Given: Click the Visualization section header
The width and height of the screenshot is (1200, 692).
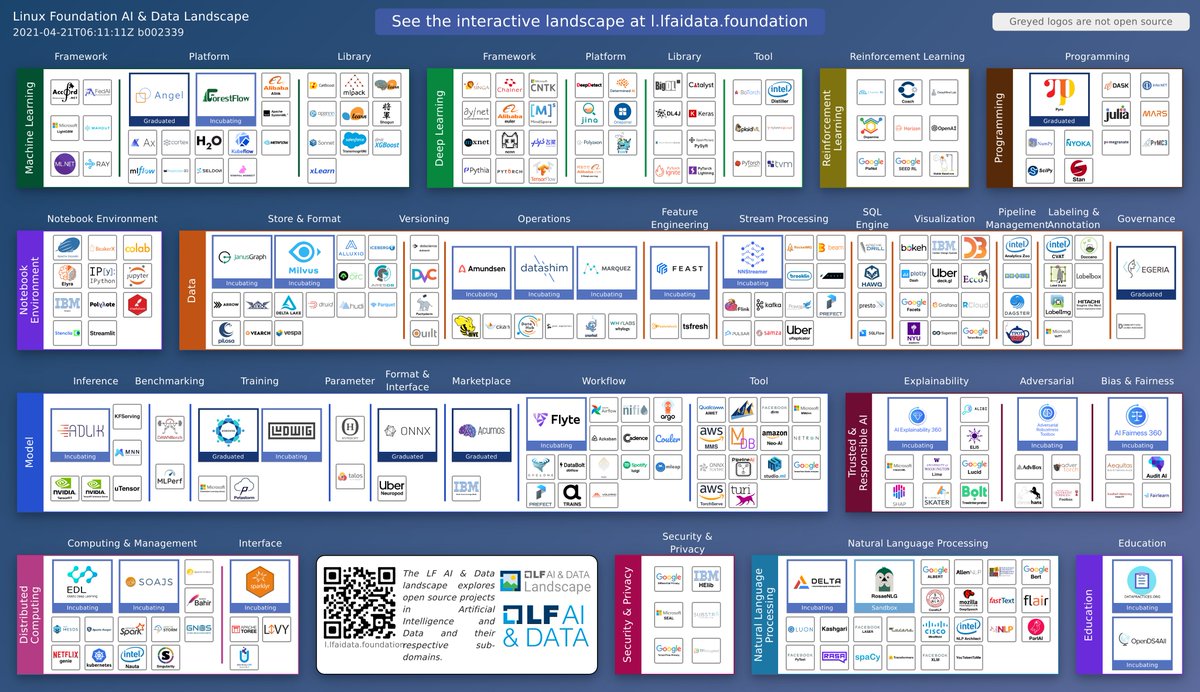Looking at the screenshot, I should click(944, 218).
